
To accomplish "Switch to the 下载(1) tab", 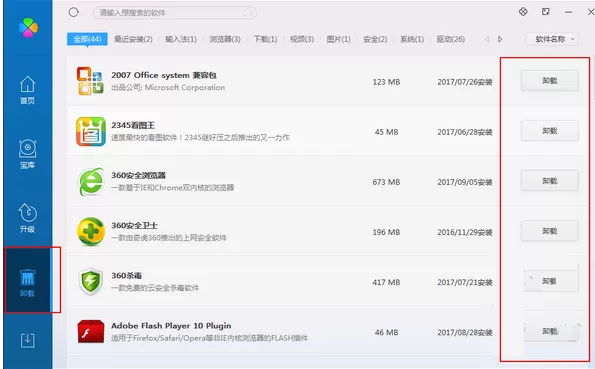I will [x=265, y=39].
